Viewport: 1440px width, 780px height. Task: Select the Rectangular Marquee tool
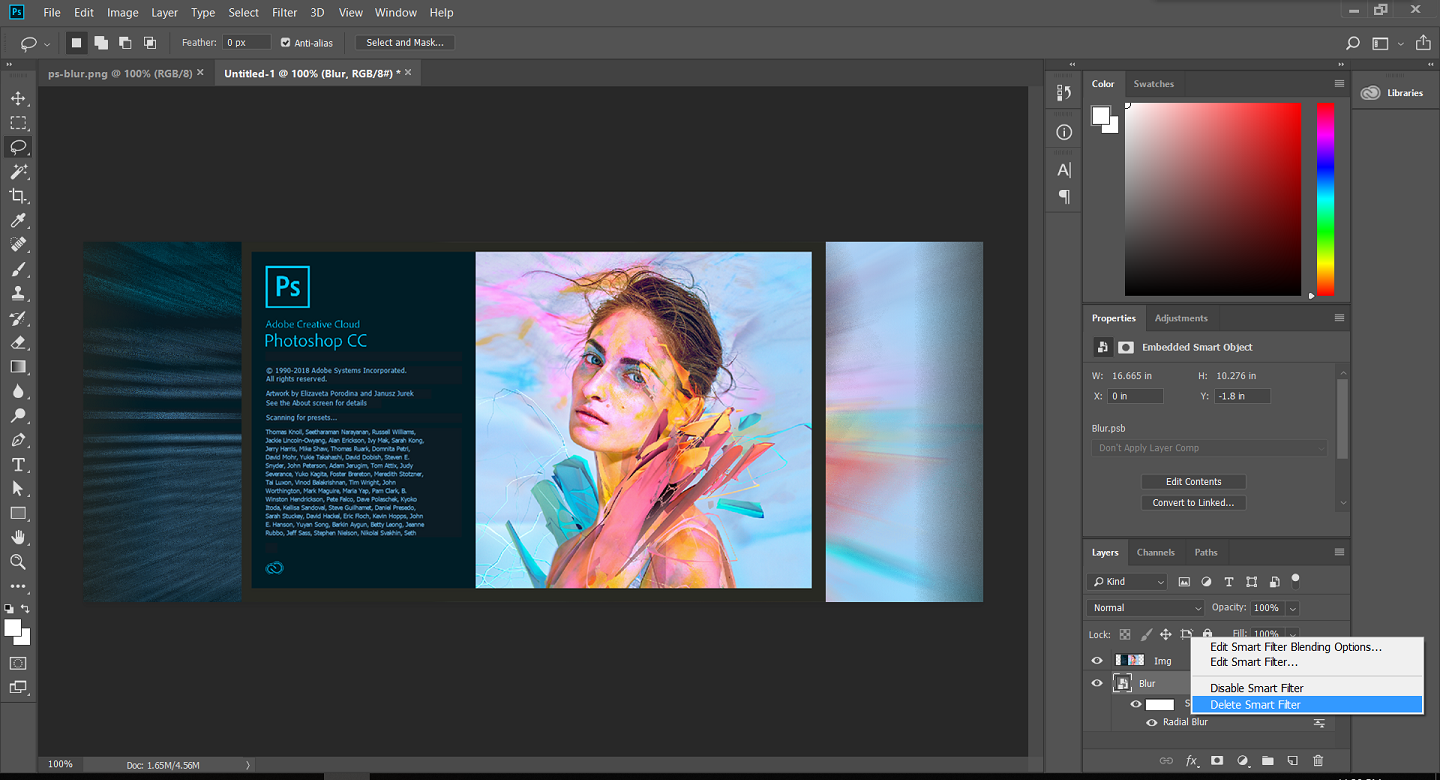pos(18,123)
